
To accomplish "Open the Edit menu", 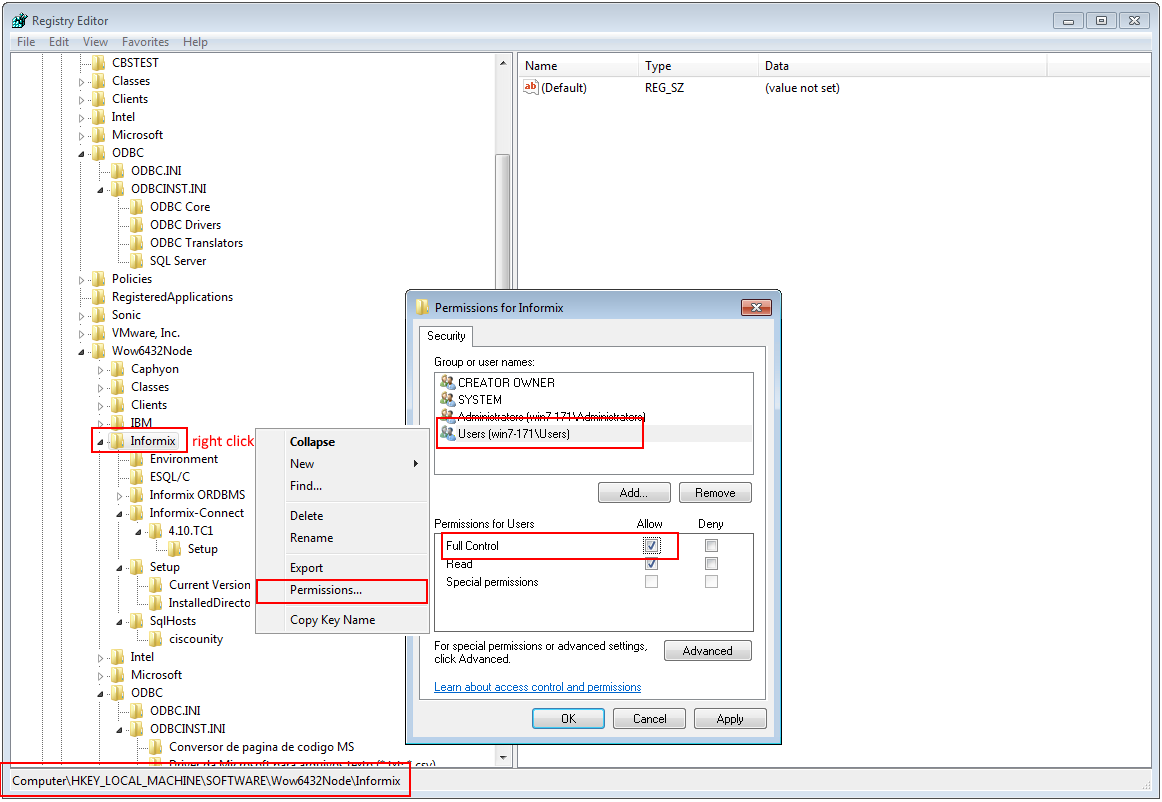I will coord(59,42).
